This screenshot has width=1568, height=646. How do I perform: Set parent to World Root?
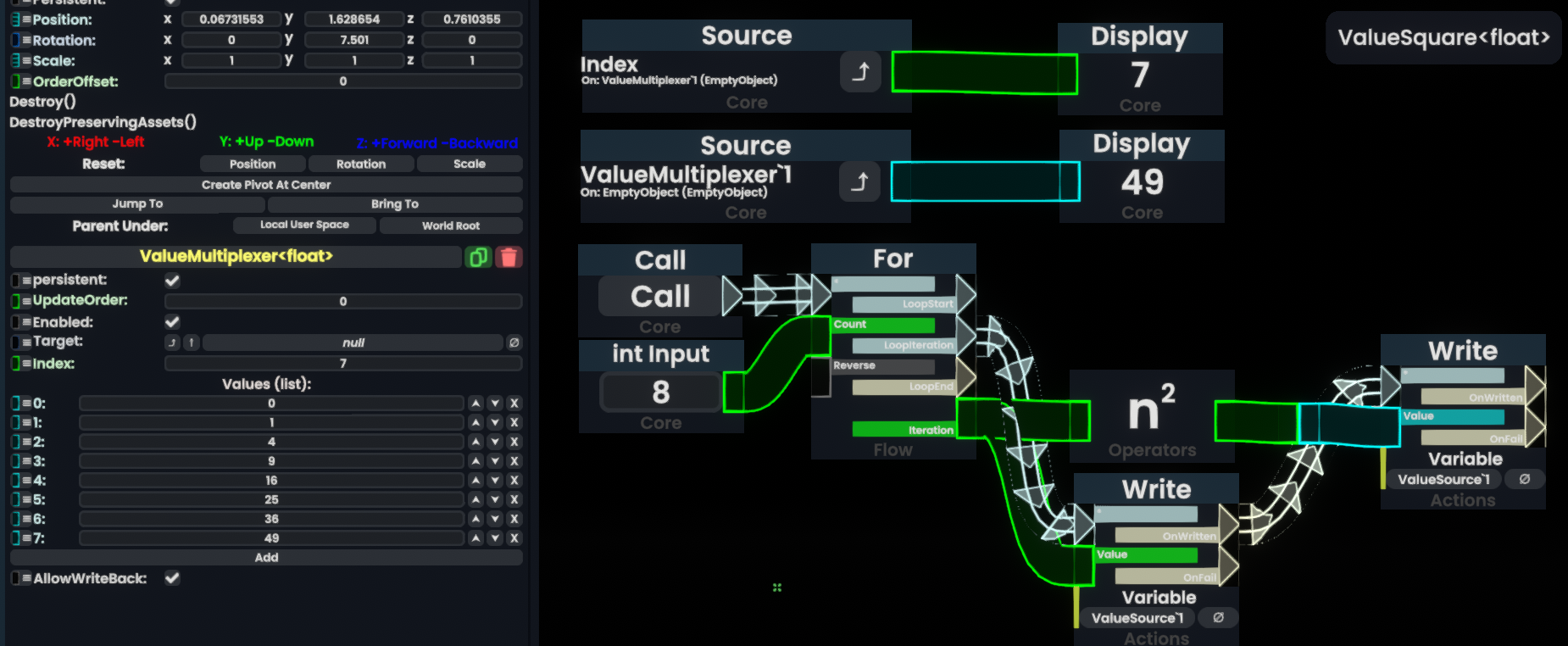coord(450,226)
